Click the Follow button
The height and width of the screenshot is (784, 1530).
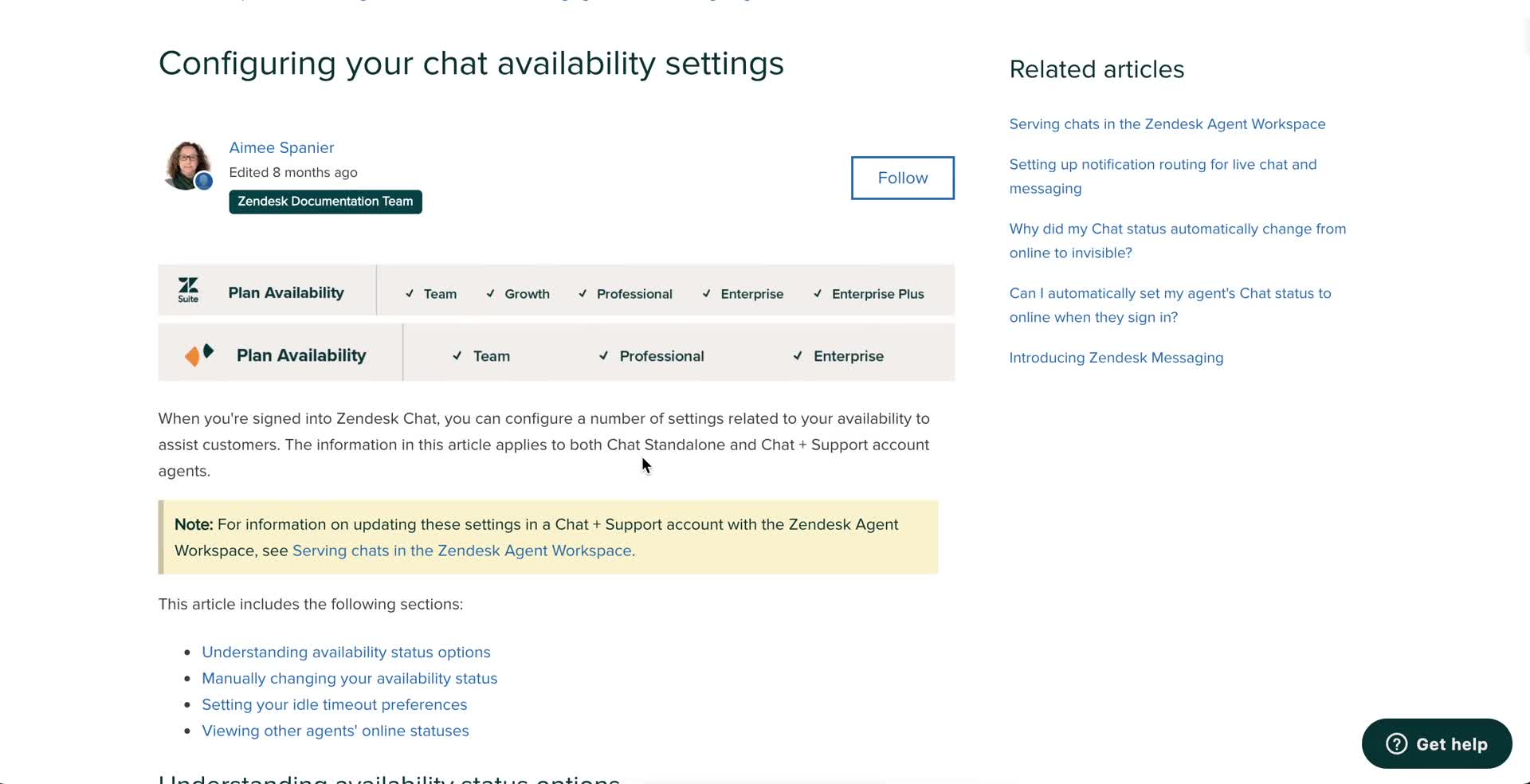click(902, 178)
